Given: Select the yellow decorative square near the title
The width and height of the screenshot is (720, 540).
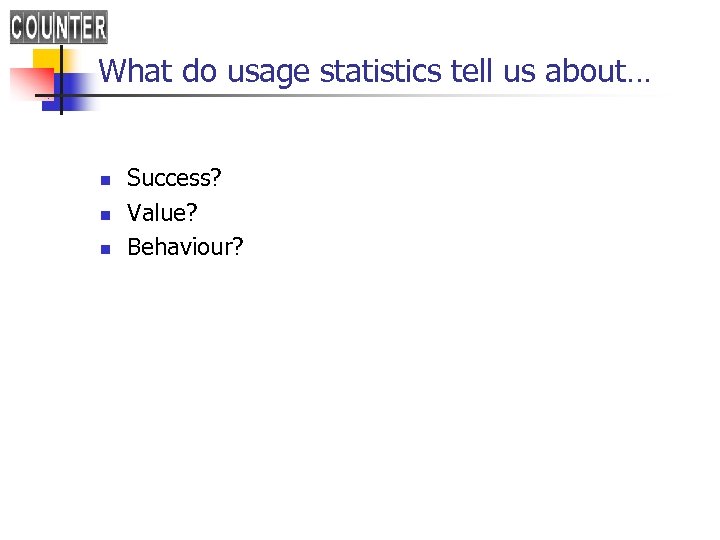Looking at the screenshot, I should [45, 58].
